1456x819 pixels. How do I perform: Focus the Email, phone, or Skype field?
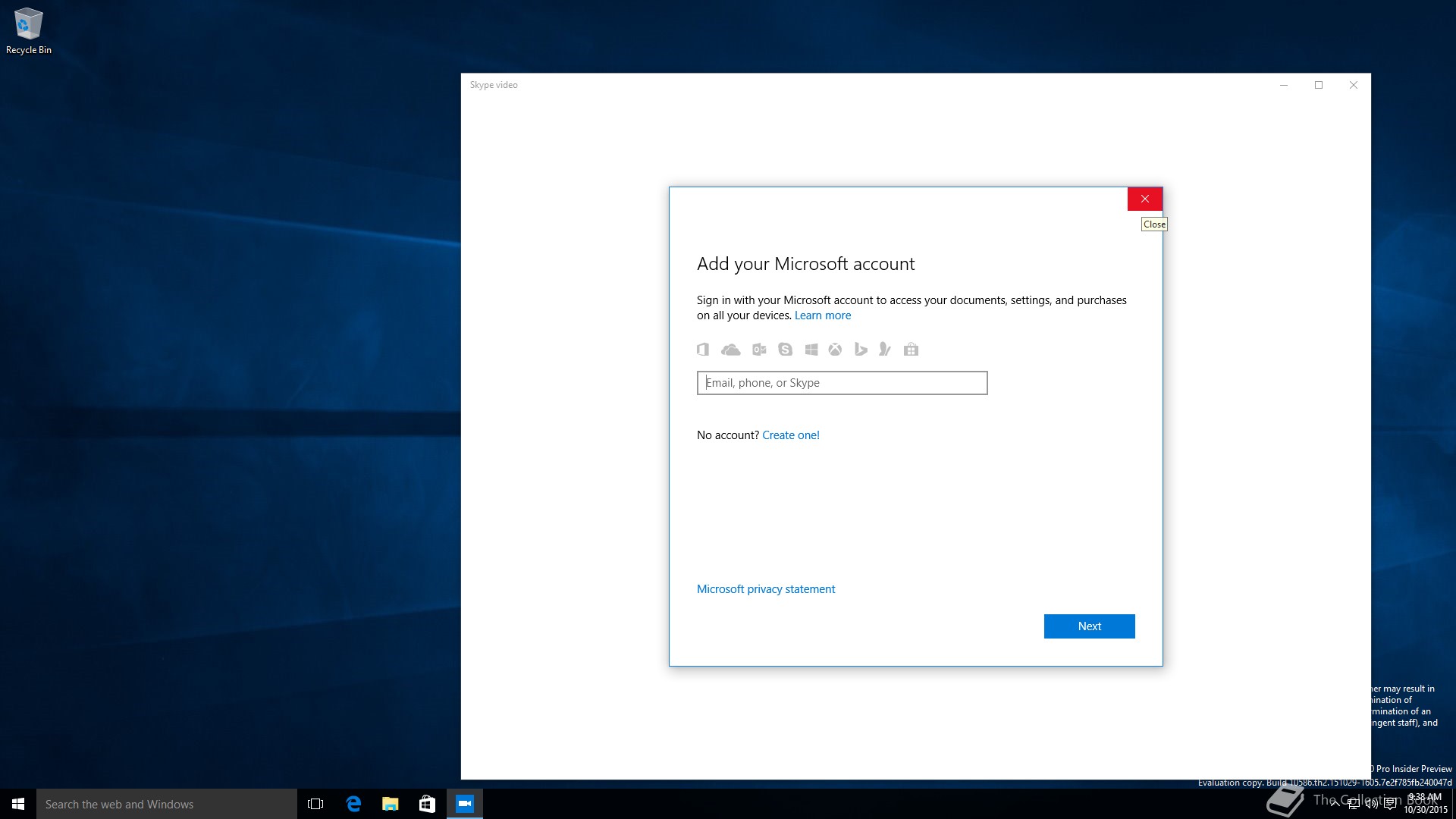[842, 383]
